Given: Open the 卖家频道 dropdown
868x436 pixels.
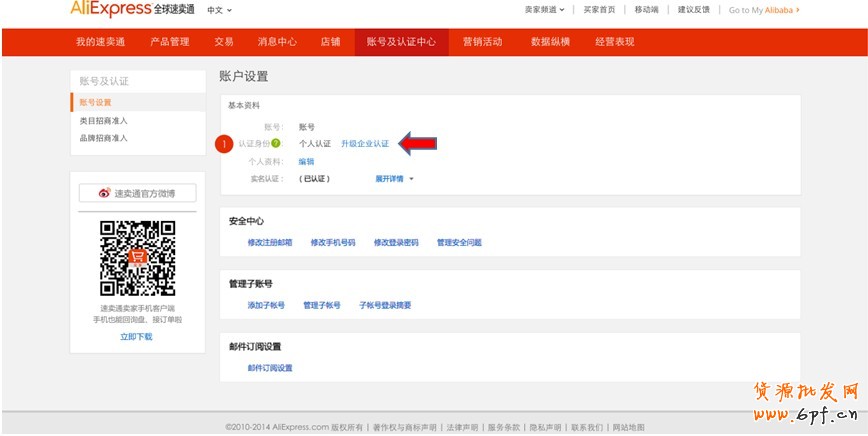Looking at the screenshot, I should 544,10.
